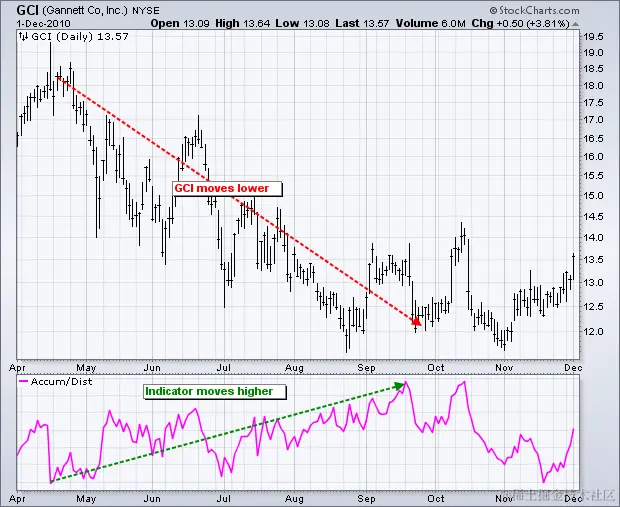Image resolution: width=620 pixels, height=507 pixels.
Task: Click the 'Indicator moves higher' annotation box
Action: (x=215, y=392)
